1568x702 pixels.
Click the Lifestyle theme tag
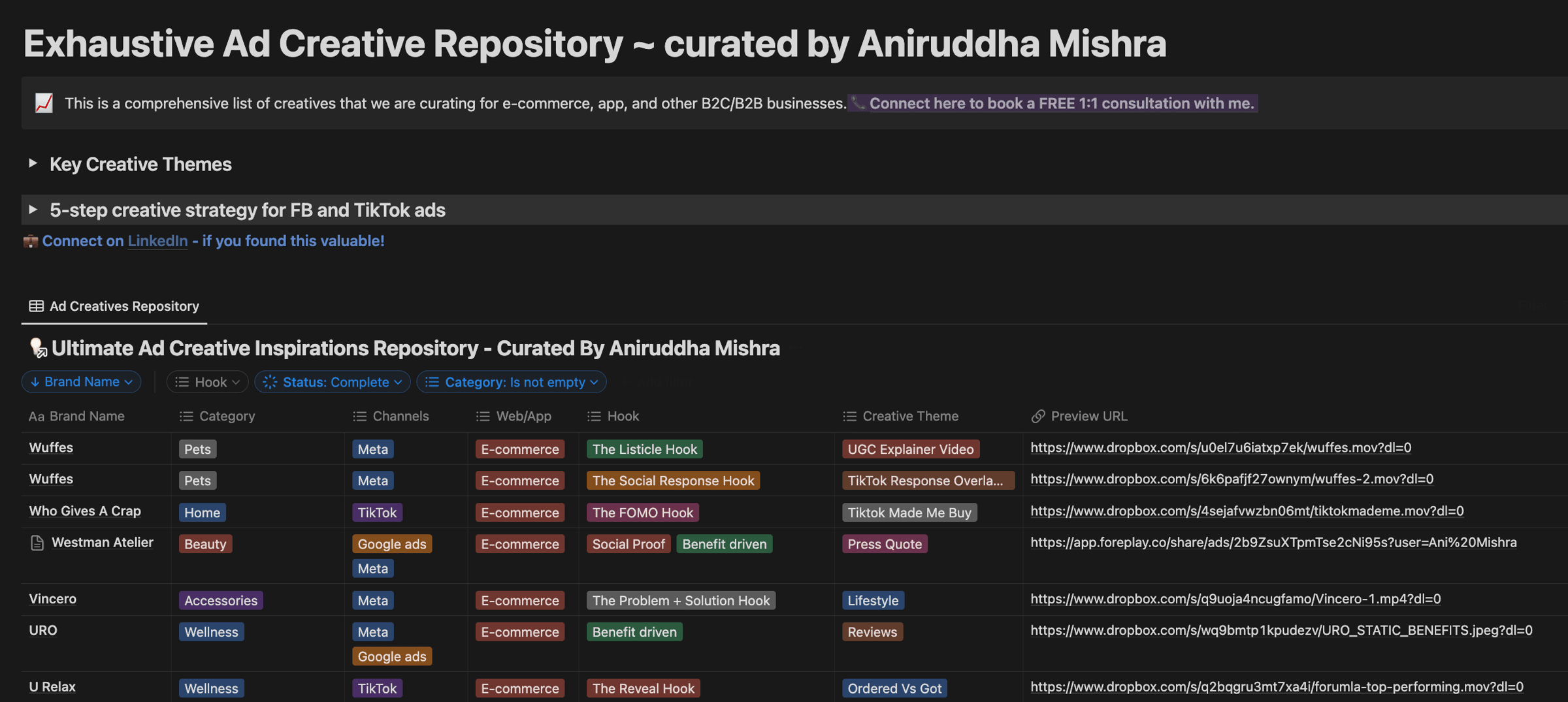click(x=873, y=600)
